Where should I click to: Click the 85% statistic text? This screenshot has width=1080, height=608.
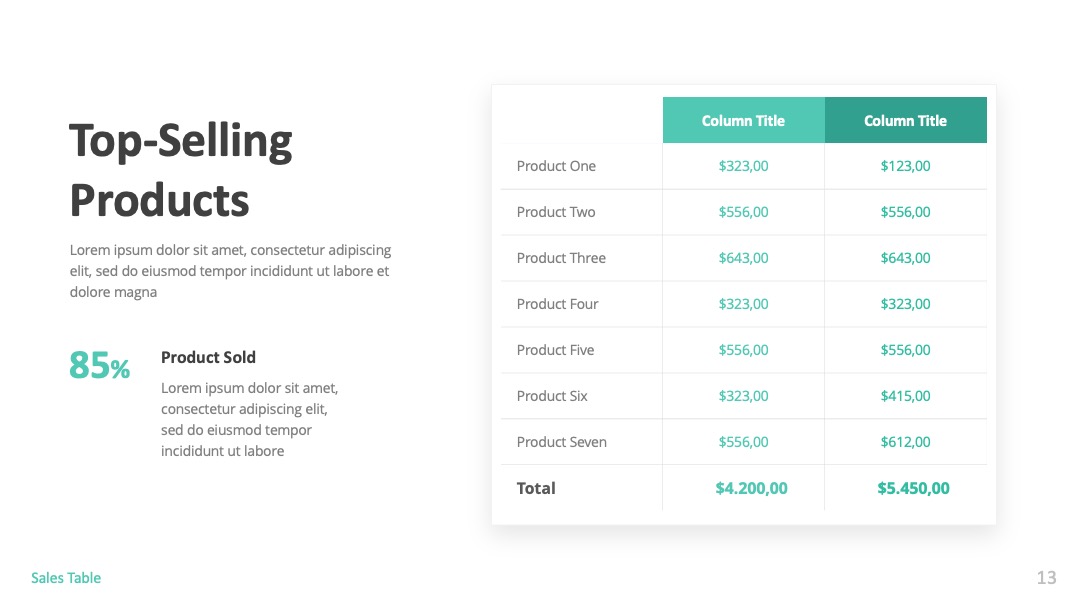99,365
